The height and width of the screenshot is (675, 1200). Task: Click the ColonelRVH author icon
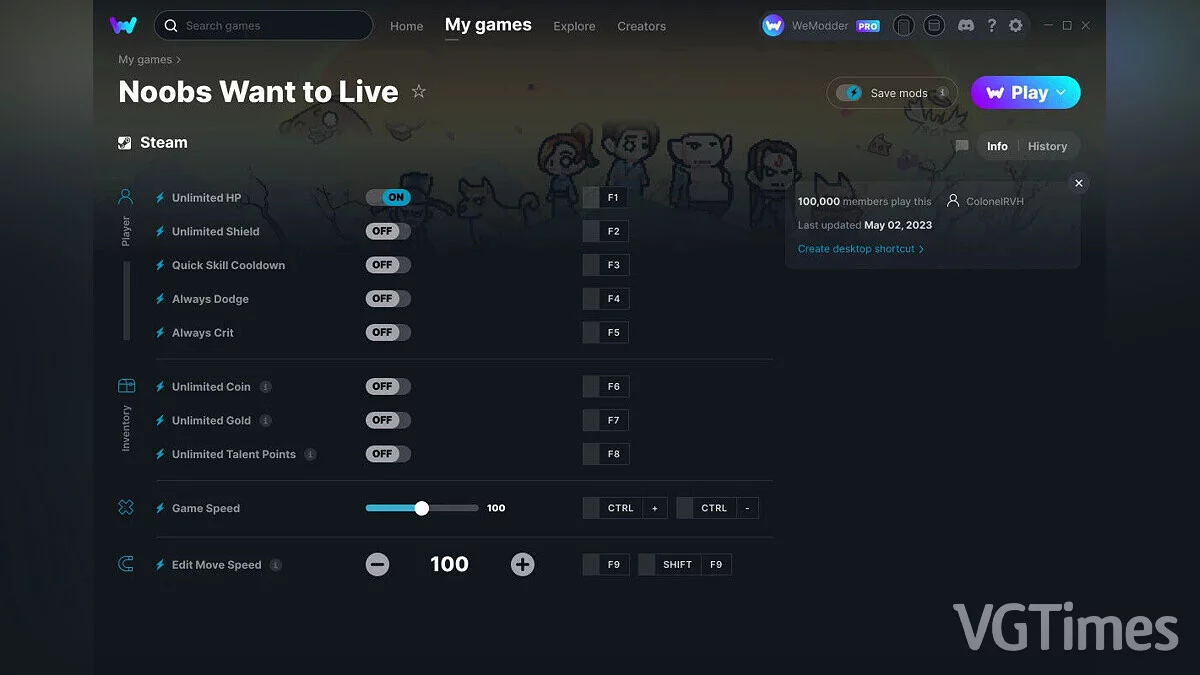[953, 201]
